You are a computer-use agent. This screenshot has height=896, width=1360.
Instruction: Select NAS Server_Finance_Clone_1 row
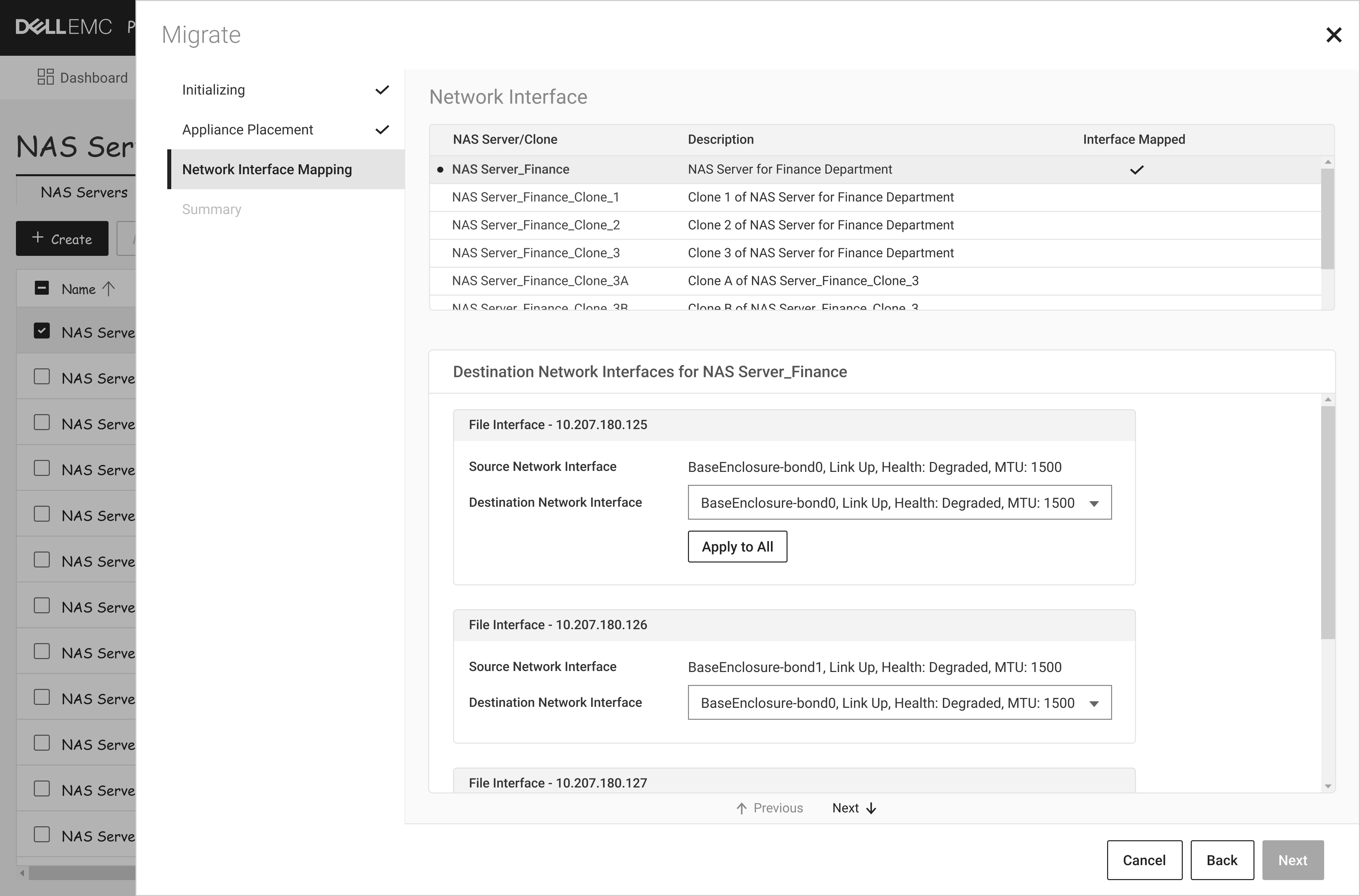(x=535, y=197)
